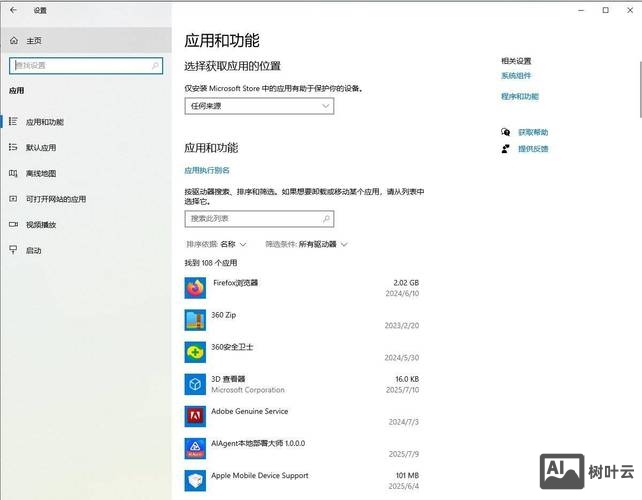Click the 360 Zip app icon

pyautogui.click(x=195, y=320)
